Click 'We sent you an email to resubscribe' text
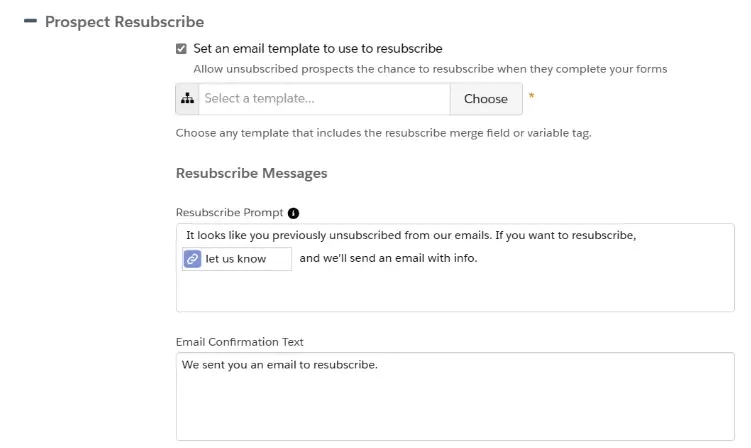The height and width of the screenshot is (448, 751). tap(280, 365)
